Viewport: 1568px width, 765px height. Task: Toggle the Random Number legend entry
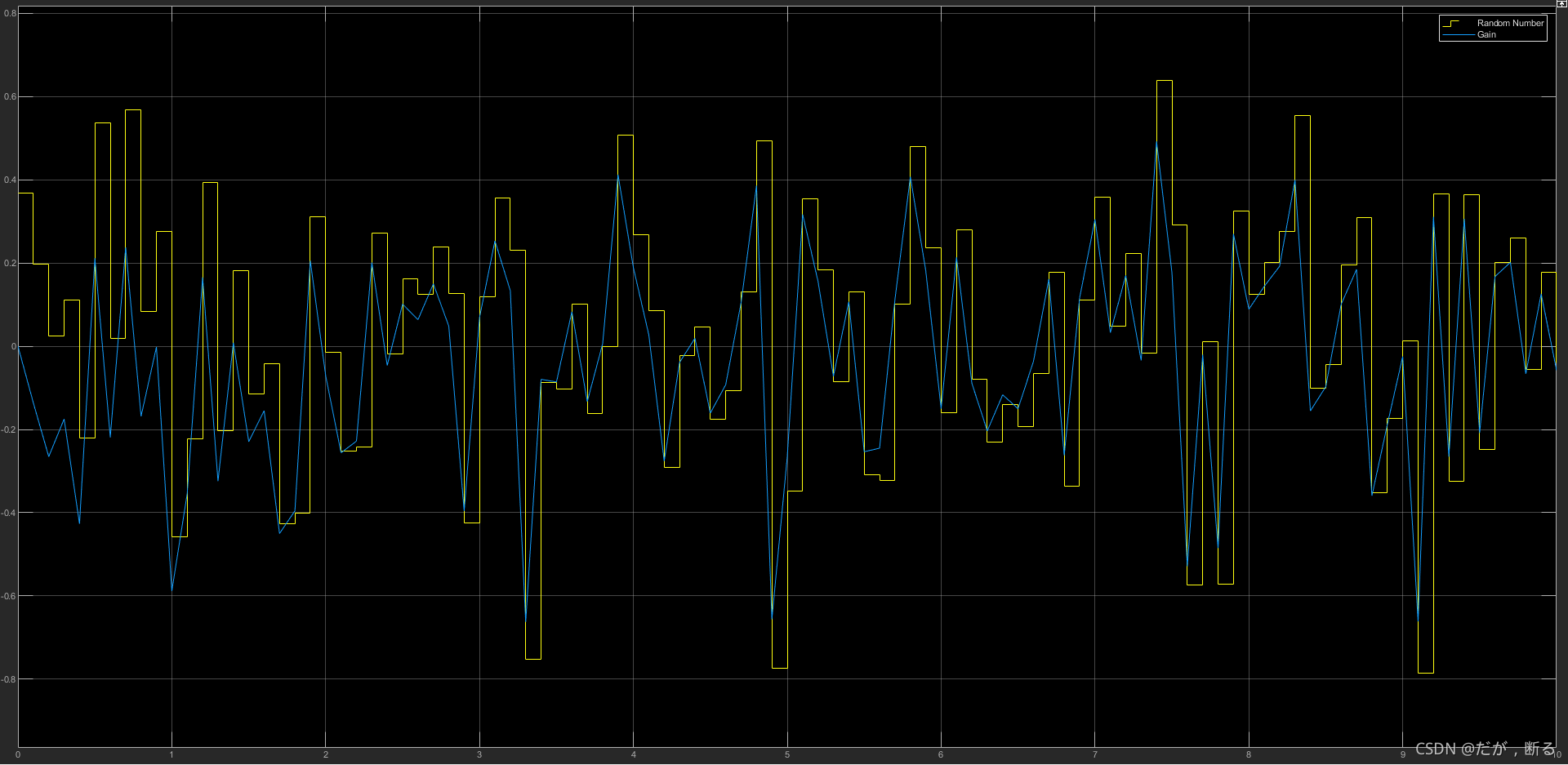click(x=1510, y=23)
